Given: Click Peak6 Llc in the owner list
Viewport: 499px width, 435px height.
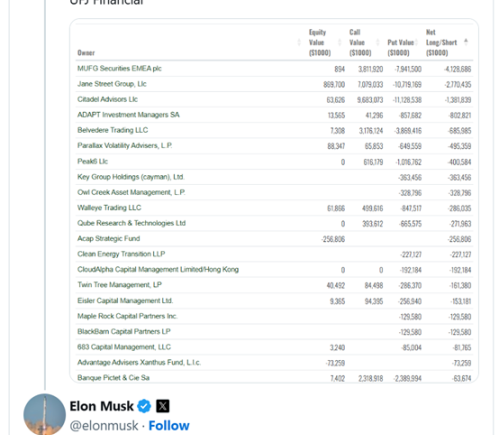Looking at the screenshot, I should tap(92, 161).
